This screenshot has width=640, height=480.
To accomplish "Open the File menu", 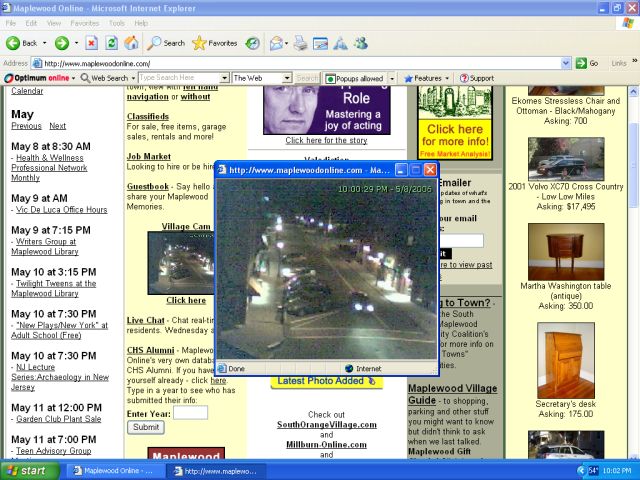I will click(11, 23).
